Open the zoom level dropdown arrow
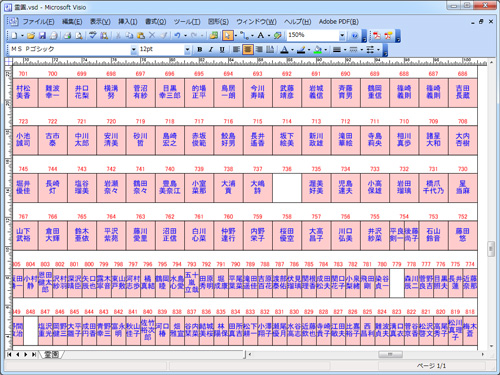This screenshot has width=500, height=375. (x=342, y=35)
